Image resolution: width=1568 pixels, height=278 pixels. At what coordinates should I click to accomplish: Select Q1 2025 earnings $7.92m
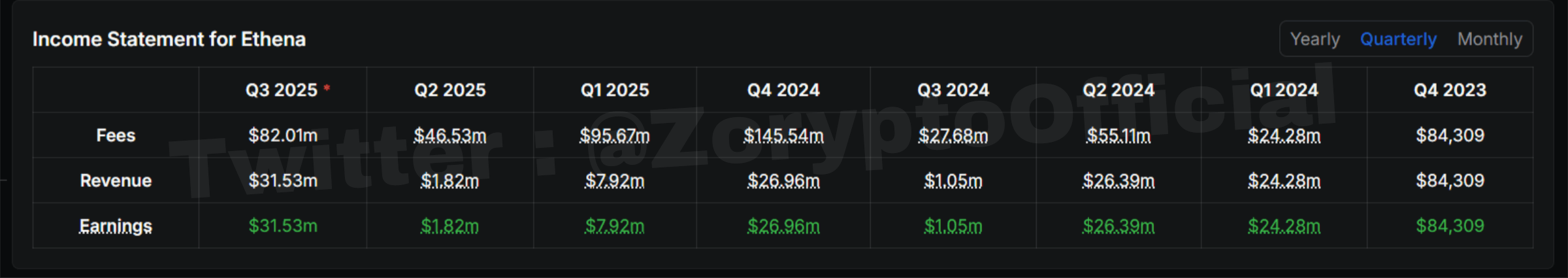(615, 226)
